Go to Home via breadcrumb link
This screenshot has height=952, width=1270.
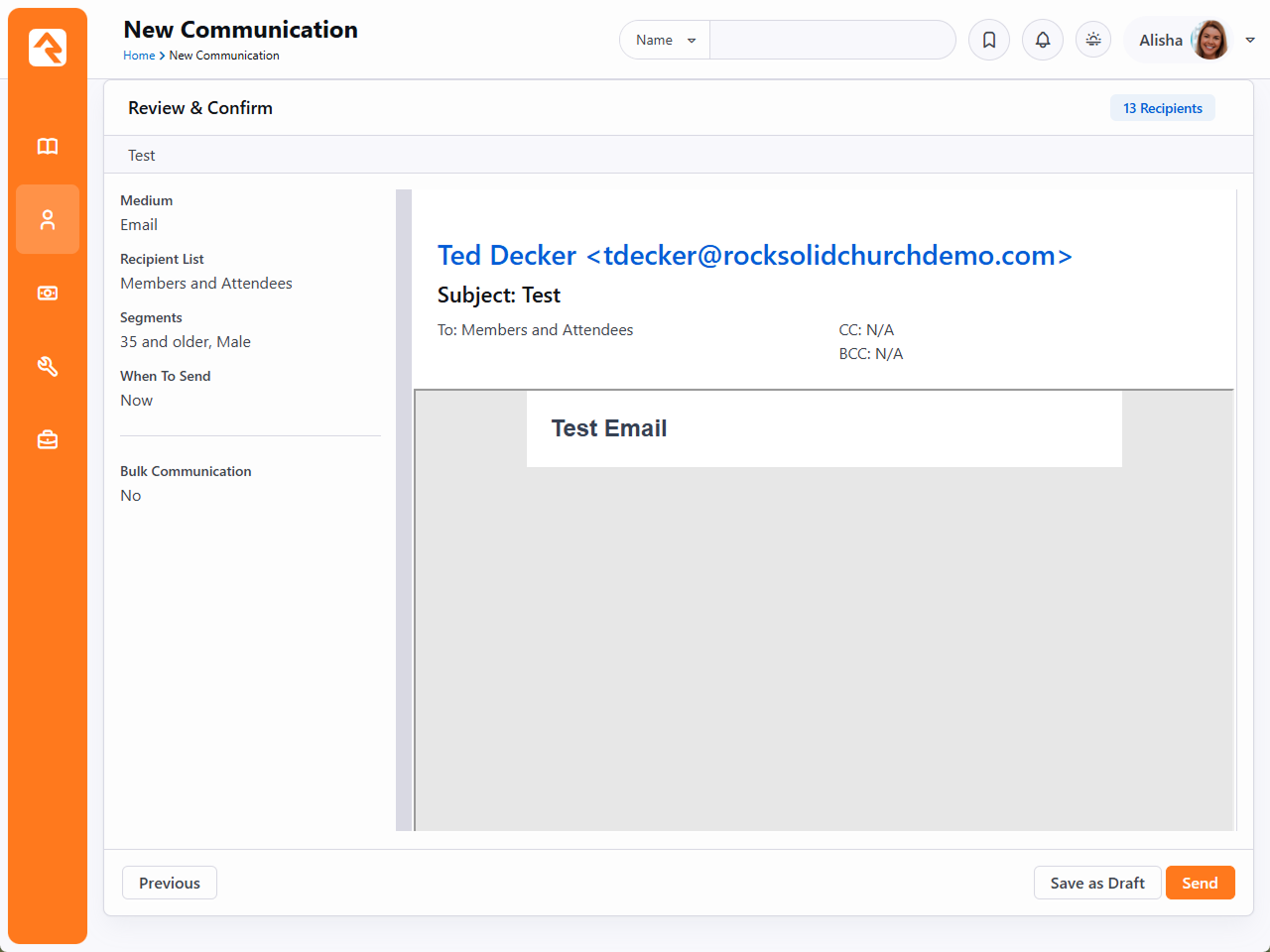click(139, 56)
